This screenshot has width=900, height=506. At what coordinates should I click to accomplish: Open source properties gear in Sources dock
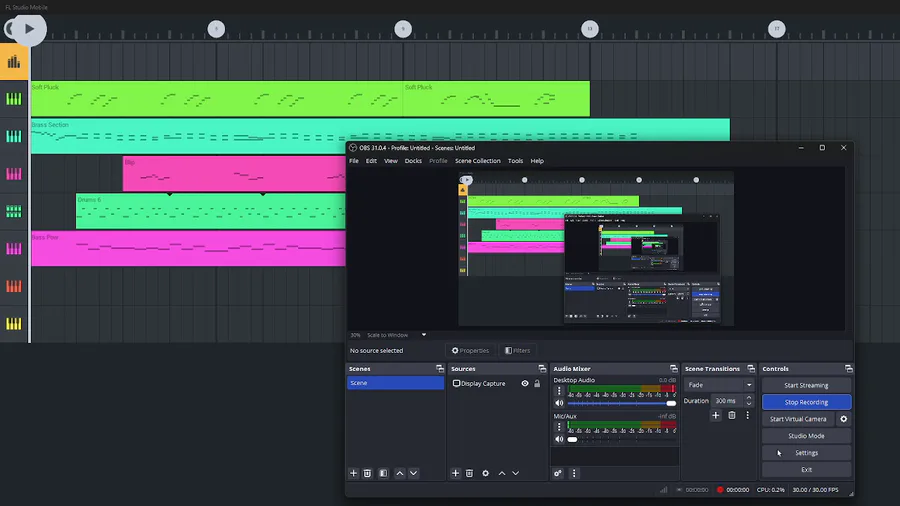click(x=486, y=473)
